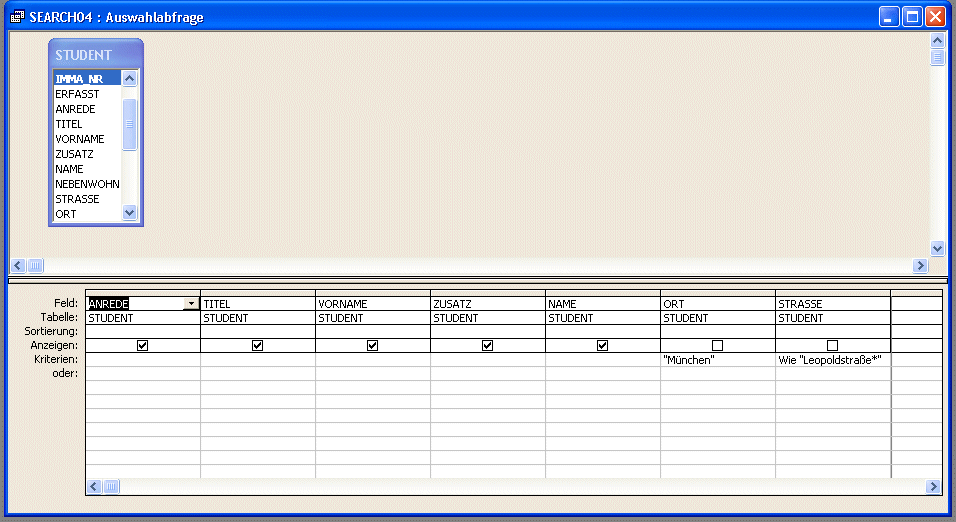
Task: Select ANREDE in the STUDENT field list
Action: pyautogui.click(x=87, y=109)
